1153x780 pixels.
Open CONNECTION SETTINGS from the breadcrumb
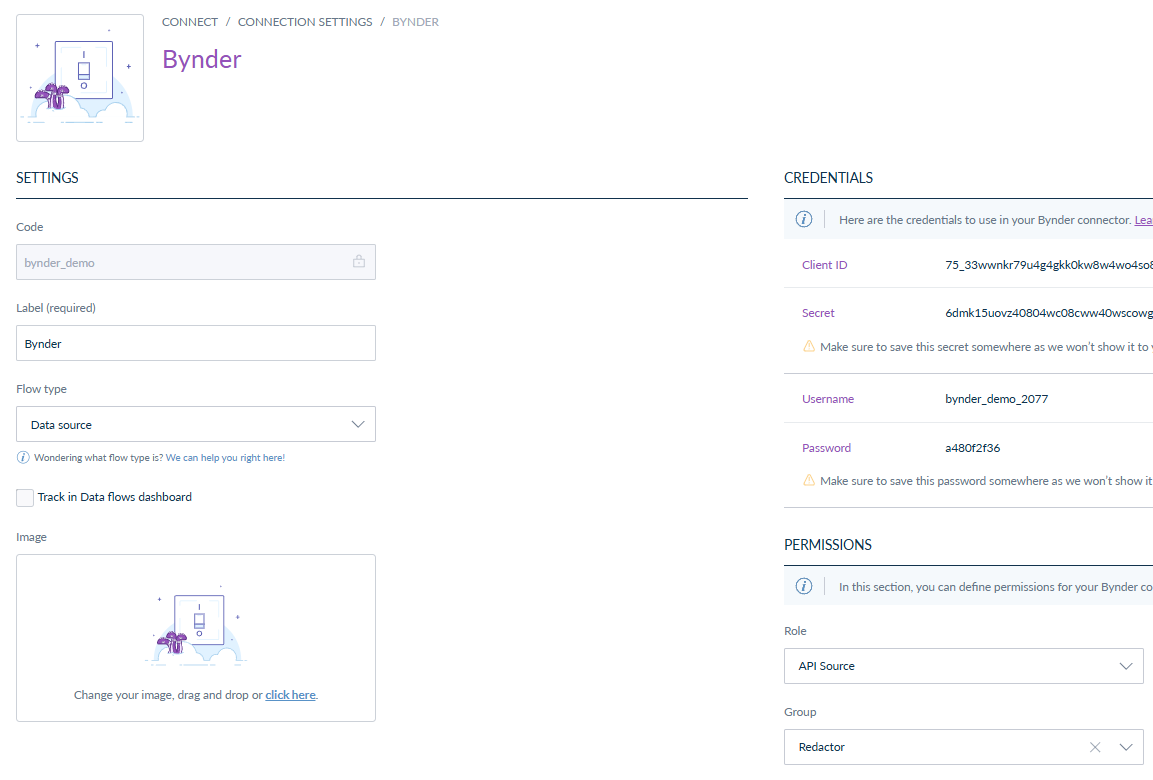pos(304,21)
